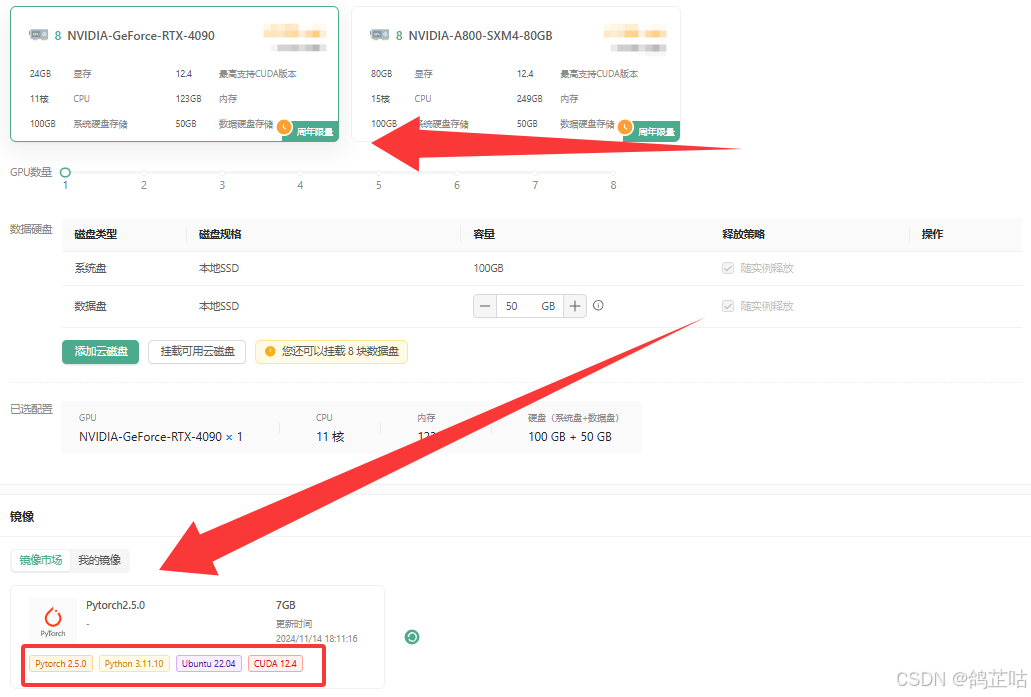
Task: Select the 镜像市场 tab
Action: (41, 560)
